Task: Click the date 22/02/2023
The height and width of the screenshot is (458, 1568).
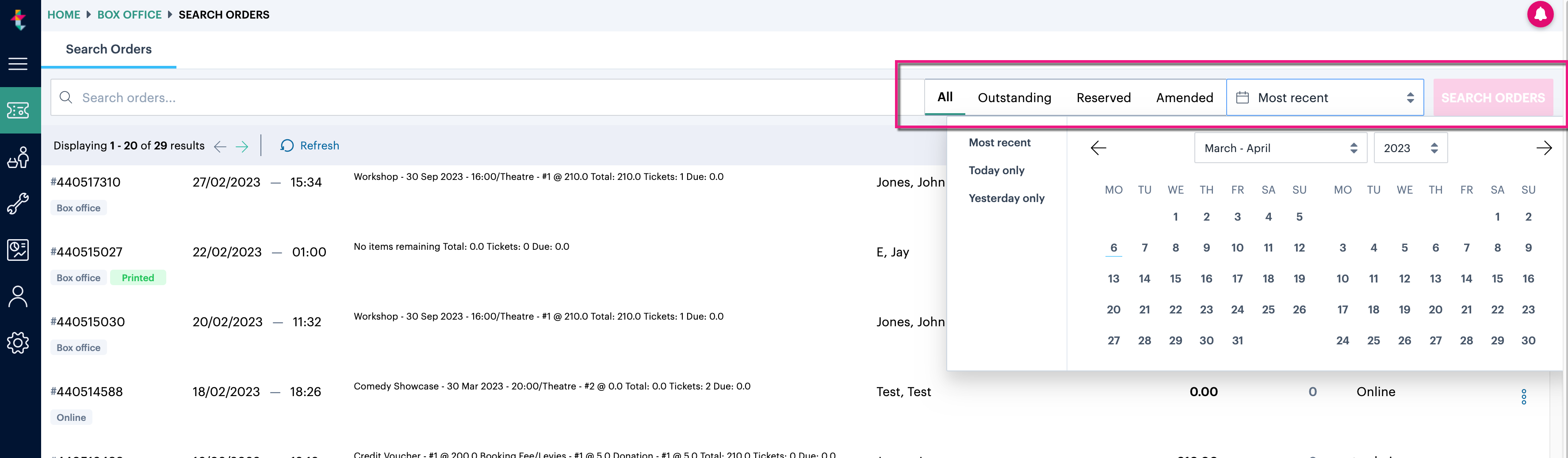Action: point(227,252)
